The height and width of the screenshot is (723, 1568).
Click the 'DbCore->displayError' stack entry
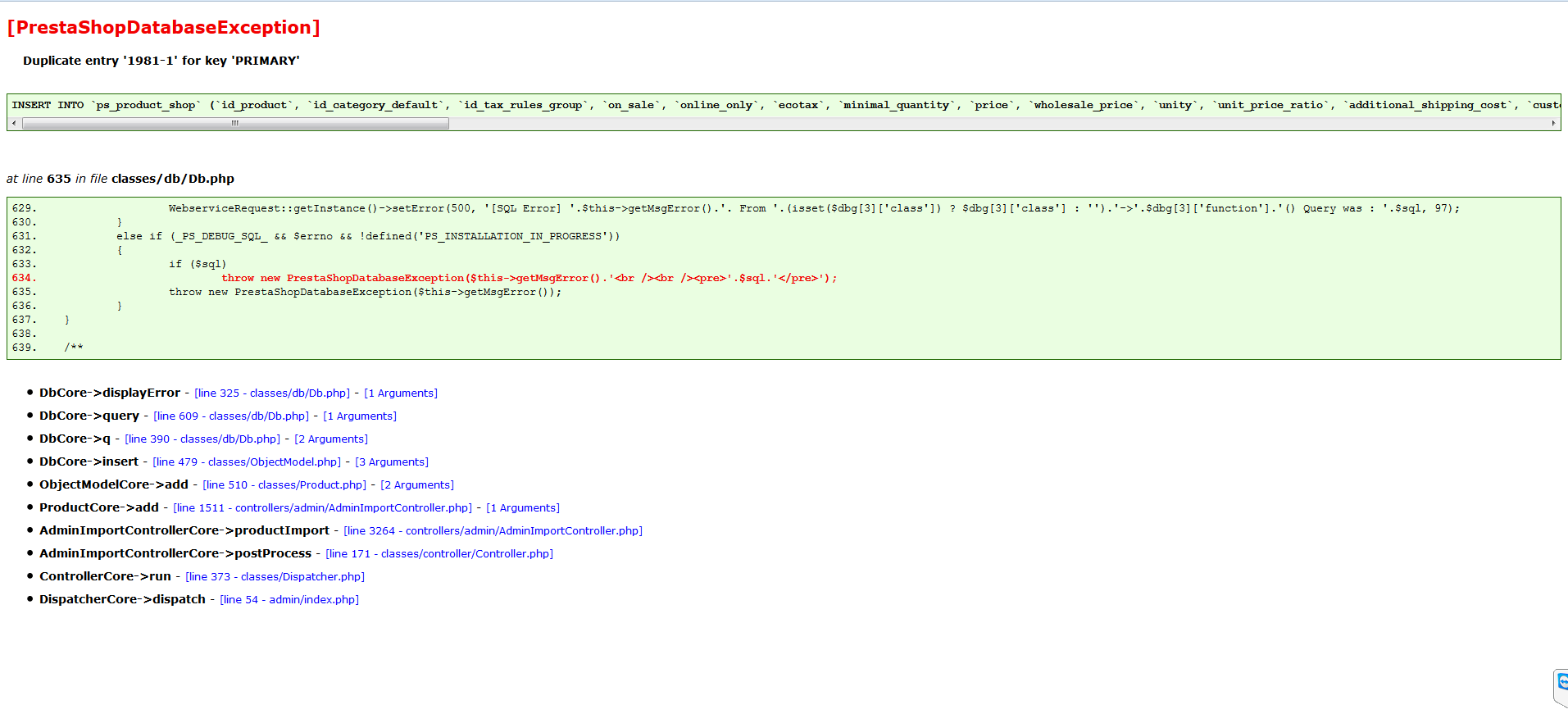pyautogui.click(x=110, y=393)
